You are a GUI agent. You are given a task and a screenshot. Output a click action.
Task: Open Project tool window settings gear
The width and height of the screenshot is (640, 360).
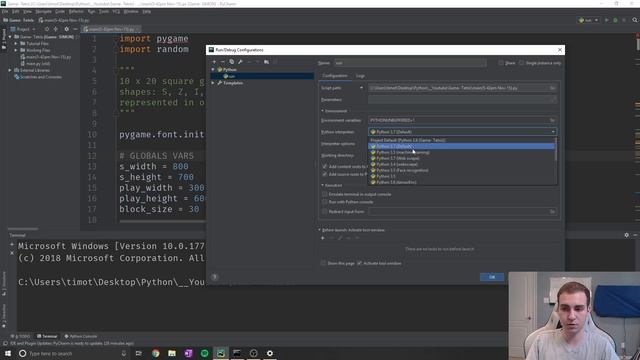tap(67, 29)
